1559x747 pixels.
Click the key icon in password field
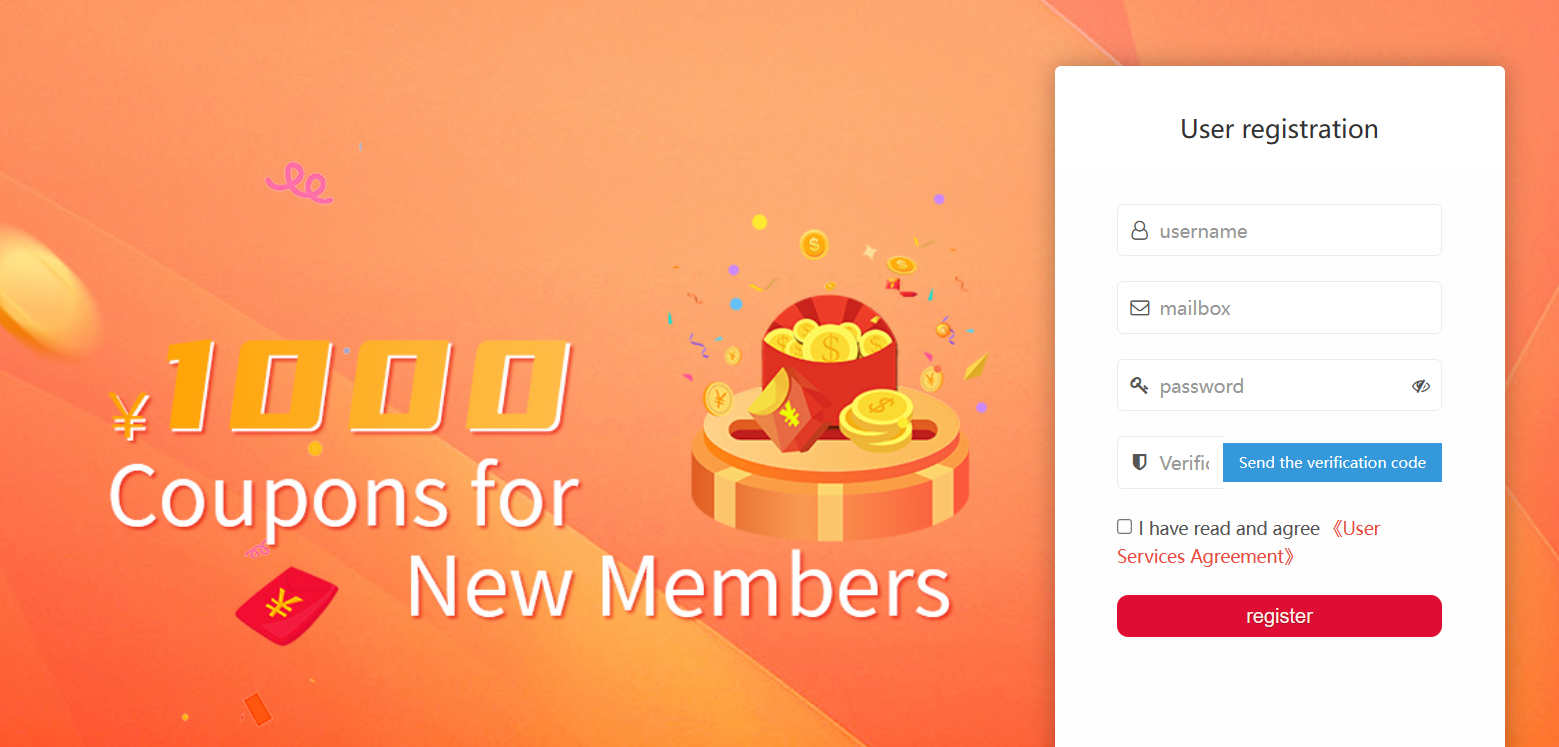[x=1139, y=385]
